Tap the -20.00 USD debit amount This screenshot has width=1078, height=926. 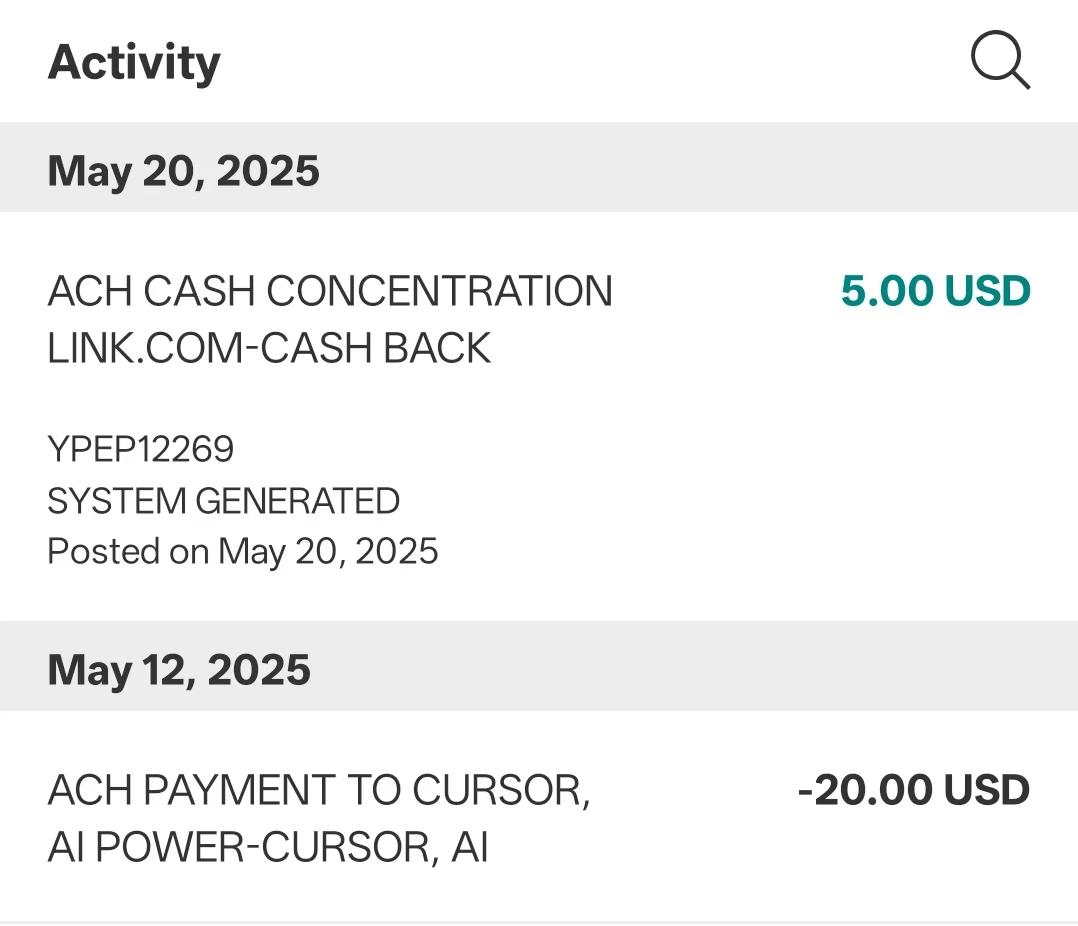pyautogui.click(x=914, y=790)
